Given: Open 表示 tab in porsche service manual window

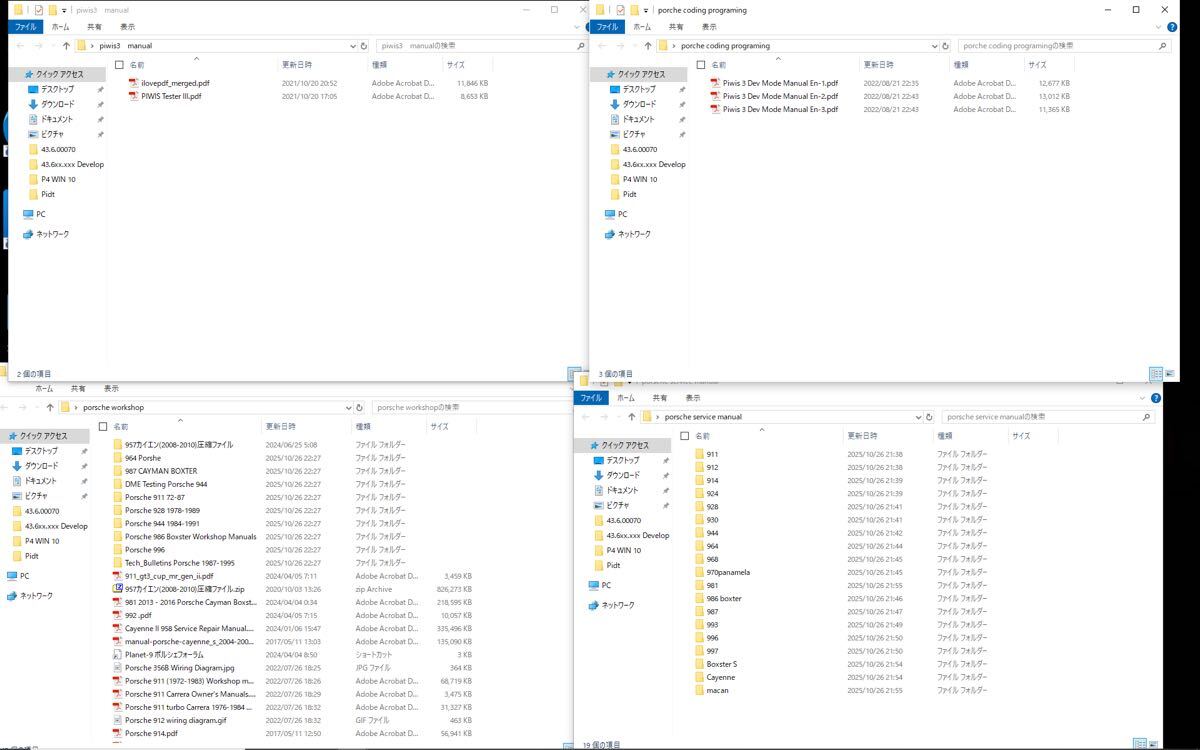Looking at the screenshot, I should pyautogui.click(x=693, y=397).
